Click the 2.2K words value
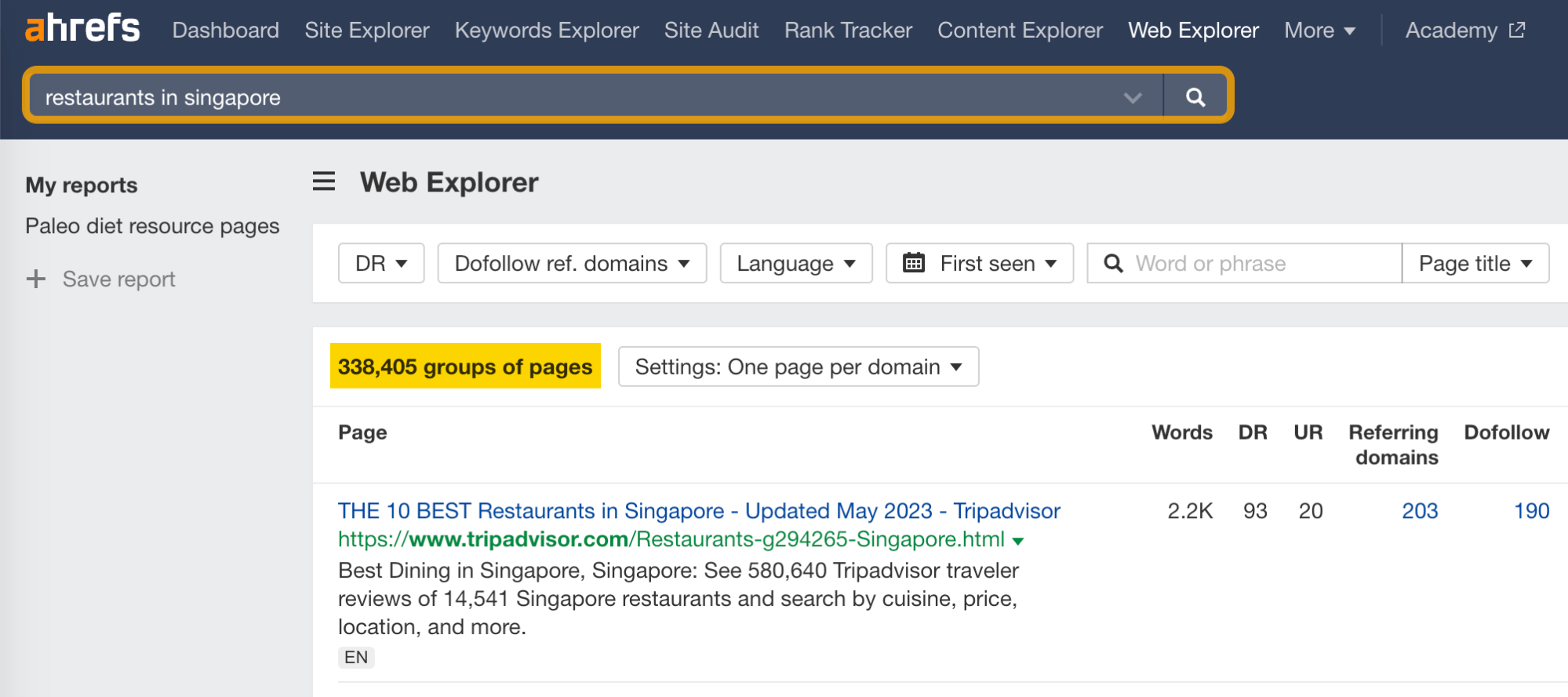This screenshot has height=697, width=1568. coord(1190,511)
